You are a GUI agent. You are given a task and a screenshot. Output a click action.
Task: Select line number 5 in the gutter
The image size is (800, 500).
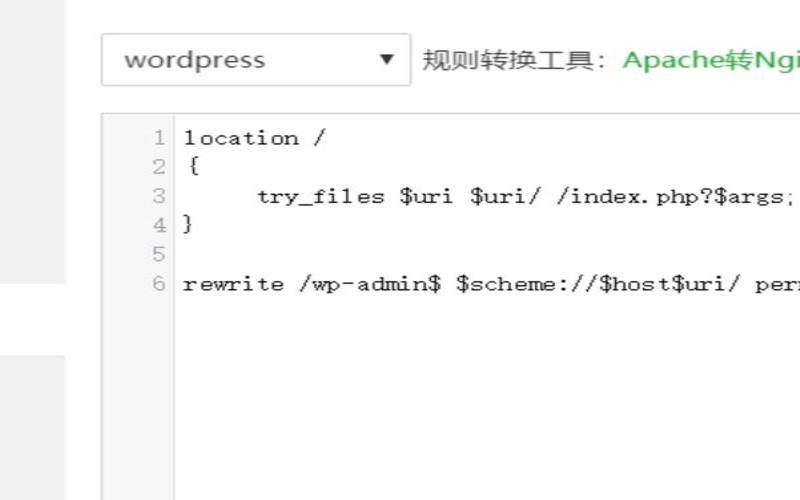point(159,254)
